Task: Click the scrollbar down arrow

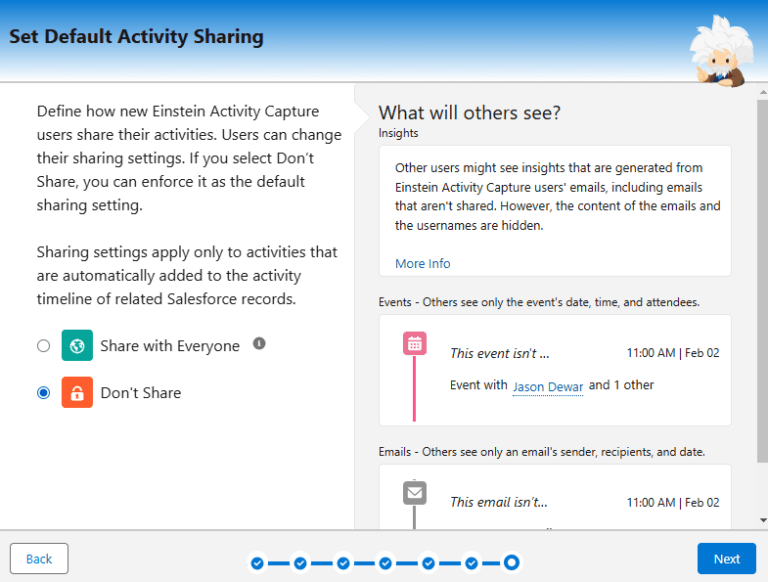Action: (x=763, y=520)
